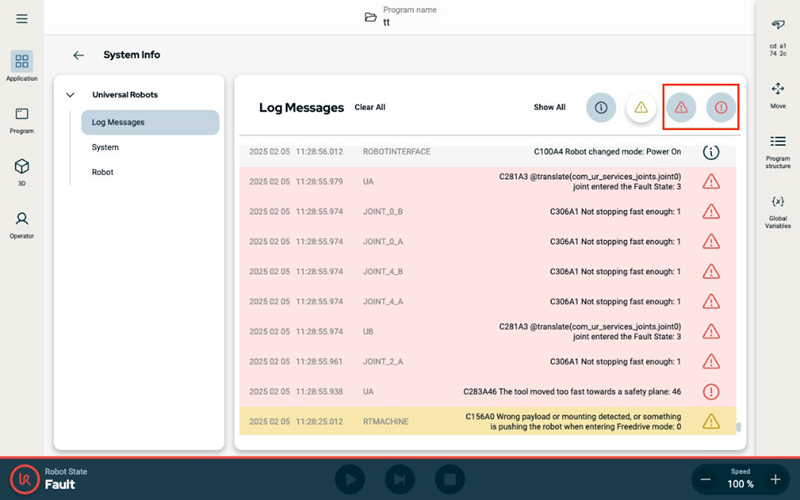The image size is (800, 500).
Task: Go back using the arrow
Action: tap(78, 55)
